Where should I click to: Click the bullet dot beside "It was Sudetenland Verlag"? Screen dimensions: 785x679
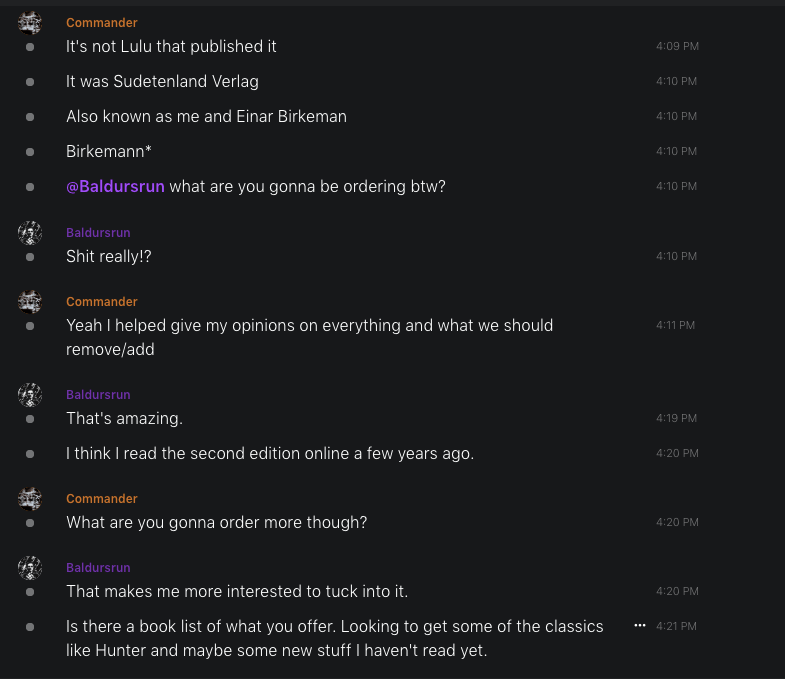pyautogui.click(x=30, y=82)
